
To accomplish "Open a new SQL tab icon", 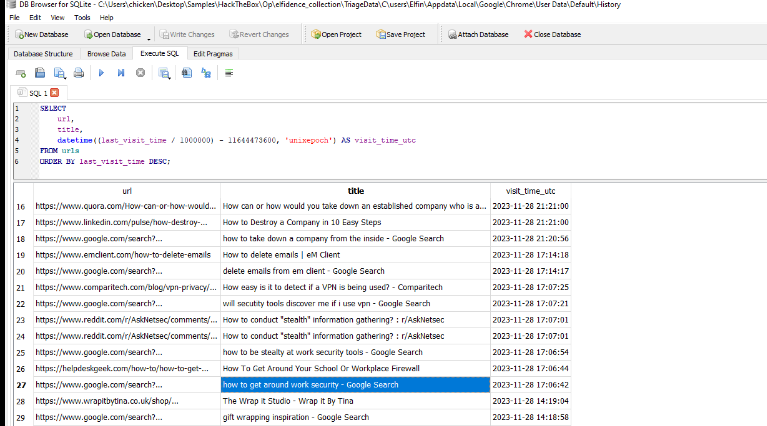I will (x=21, y=73).
